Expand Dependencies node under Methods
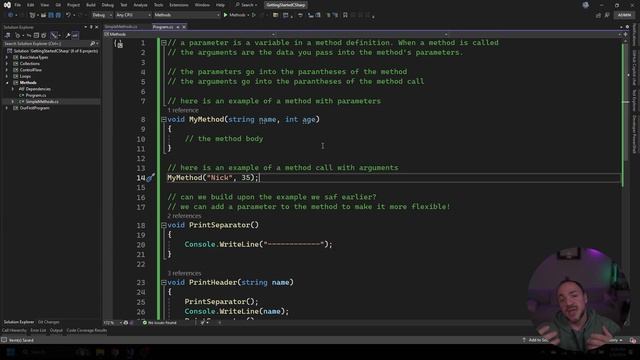 (13, 89)
